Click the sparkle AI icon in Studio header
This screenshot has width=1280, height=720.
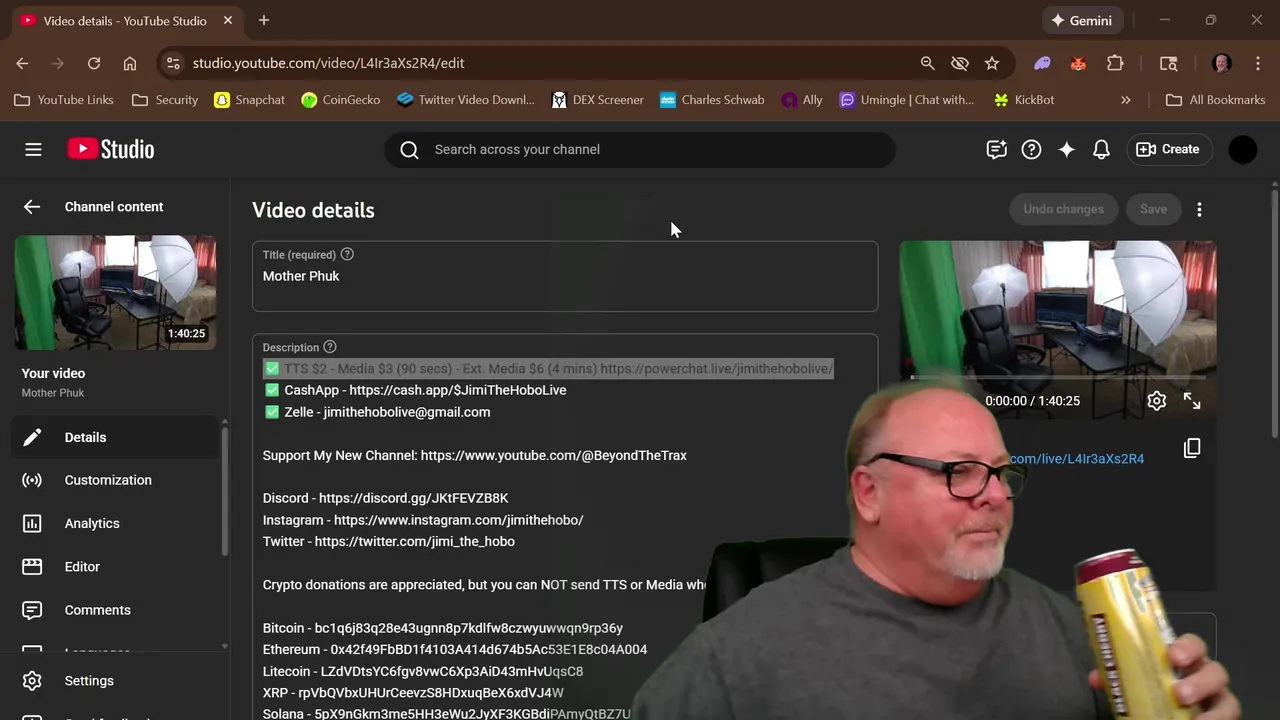[1066, 149]
